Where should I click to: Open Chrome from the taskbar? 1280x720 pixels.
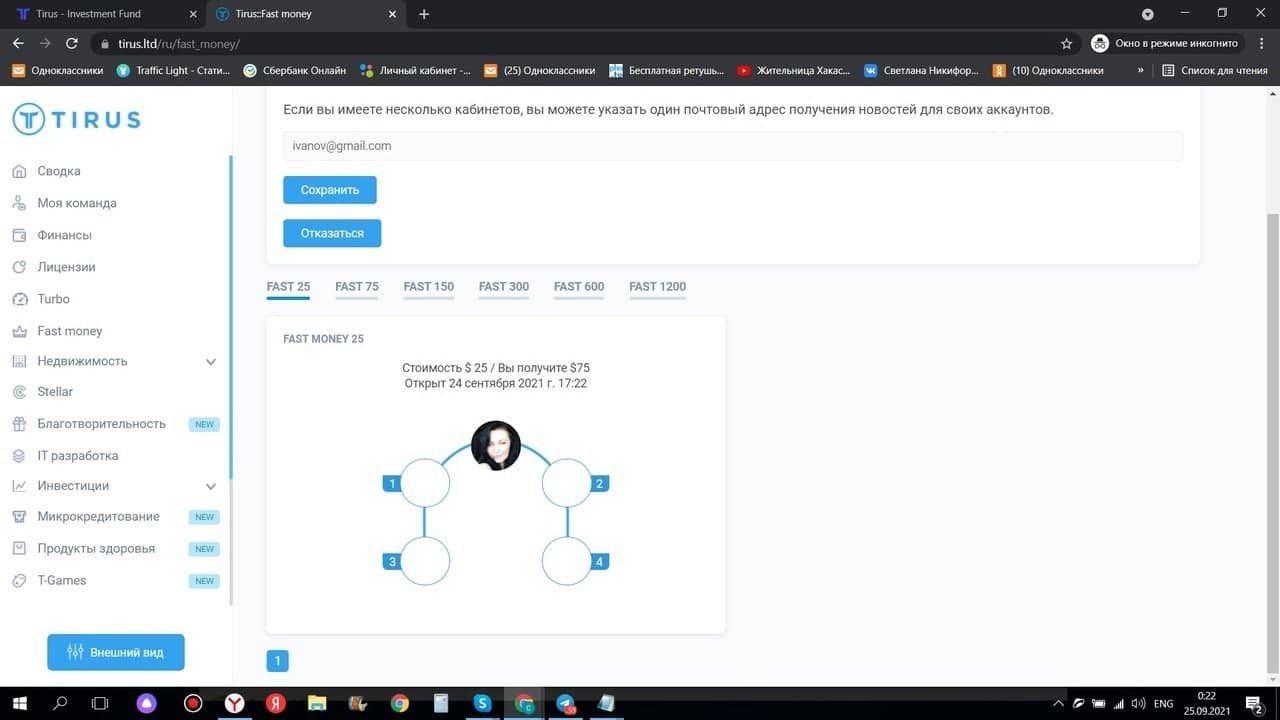click(x=400, y=703)
